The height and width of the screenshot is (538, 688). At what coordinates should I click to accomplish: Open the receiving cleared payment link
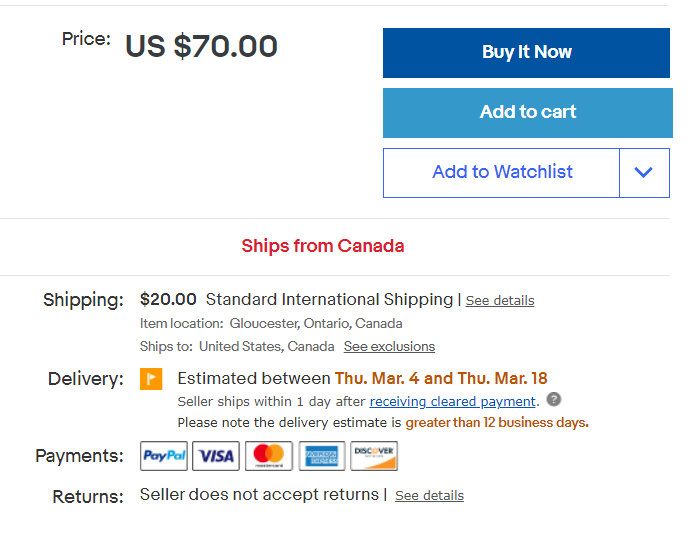click(453, 401)
